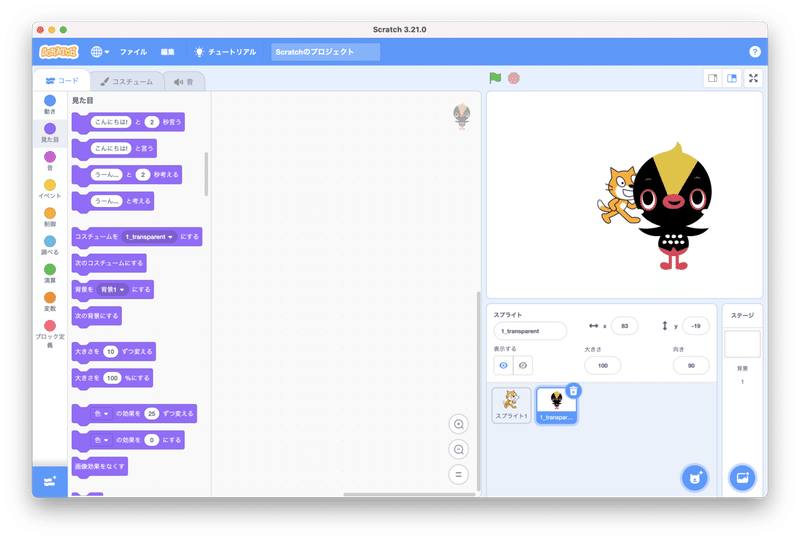Select the purple 音 sound category
This screenshot has width=800, height=540.
pyautogui.click(x=49, y=161)
